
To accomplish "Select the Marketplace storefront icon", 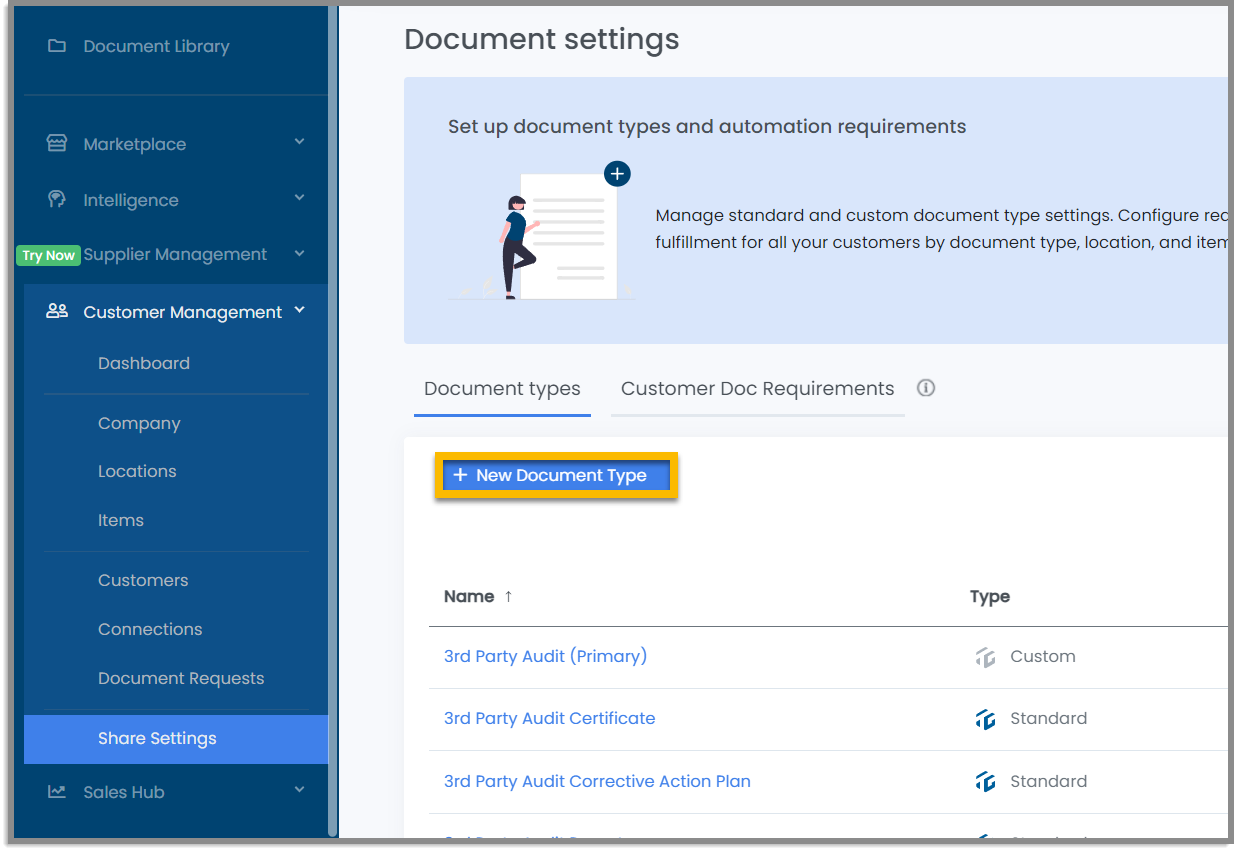I will [x=59, y=143].
